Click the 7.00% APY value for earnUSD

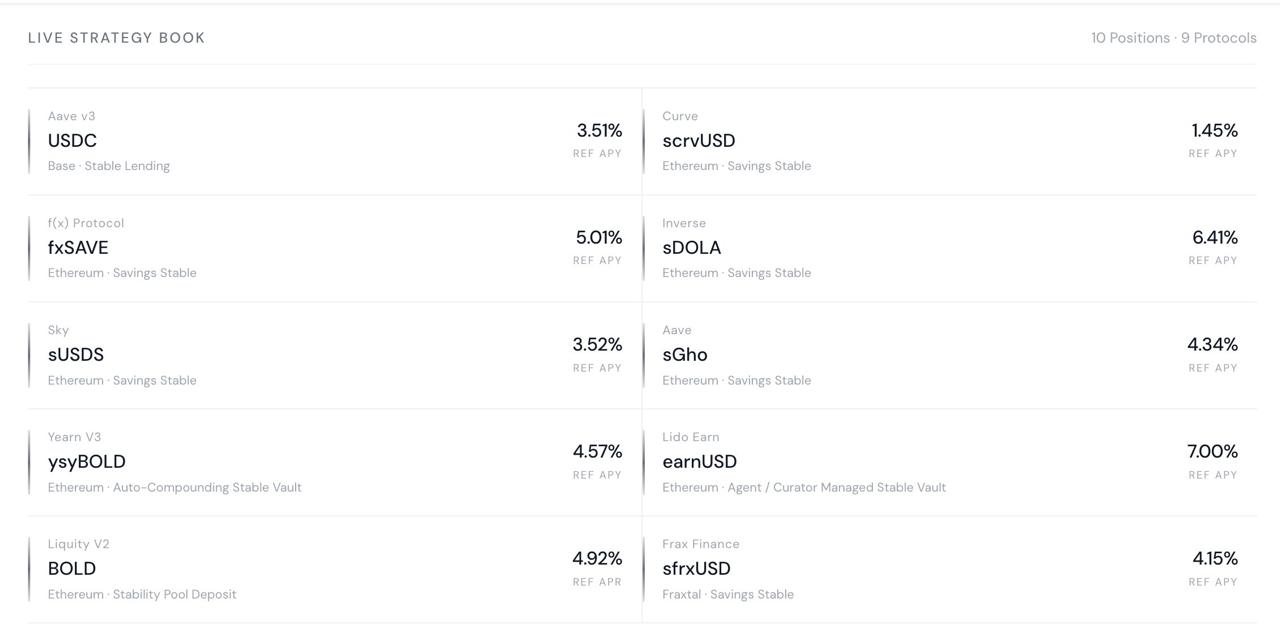(1212, 451)
